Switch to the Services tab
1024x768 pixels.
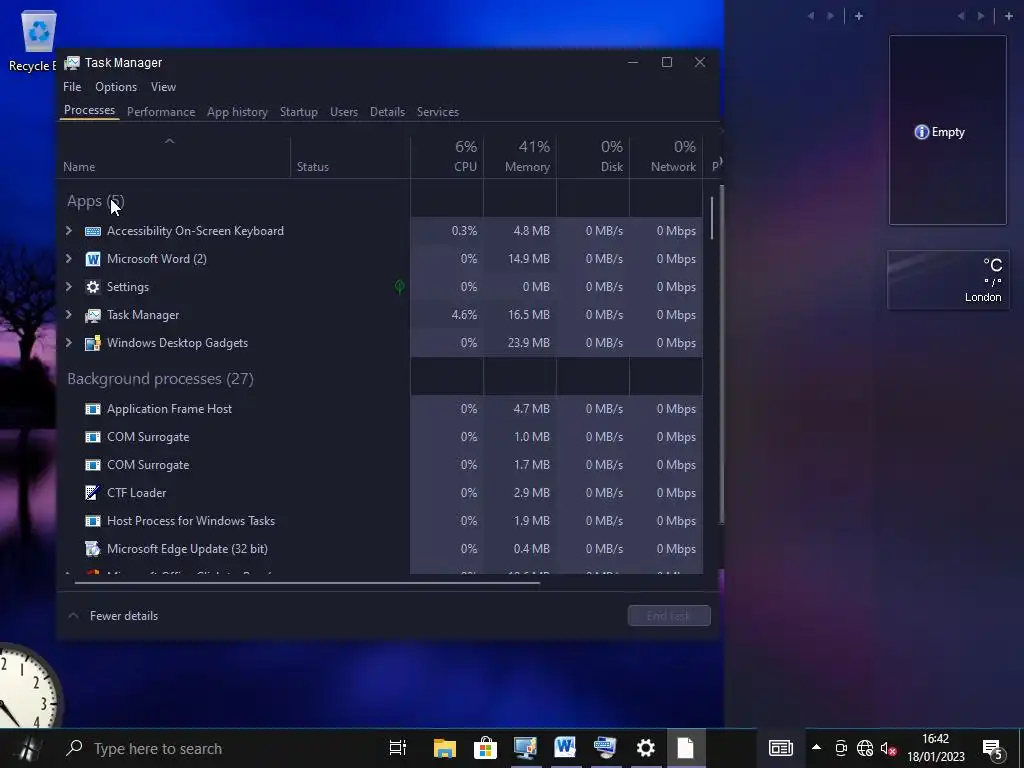coord(438,112)
